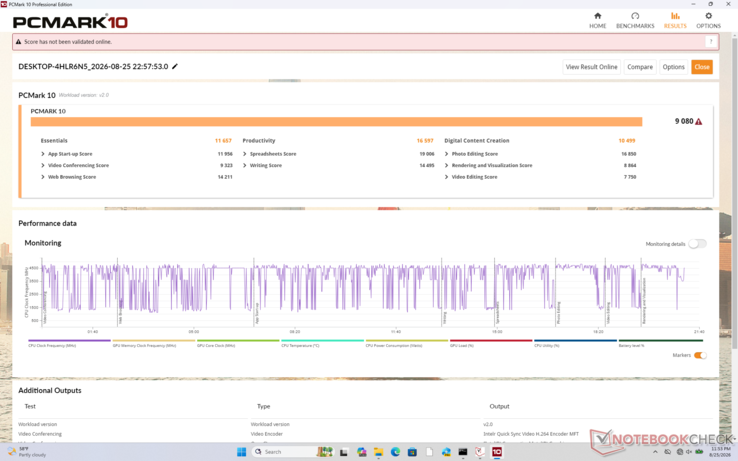Expand Rendering and Visualization Score details
Screen dimensions: 738x461
coord(447,165)
